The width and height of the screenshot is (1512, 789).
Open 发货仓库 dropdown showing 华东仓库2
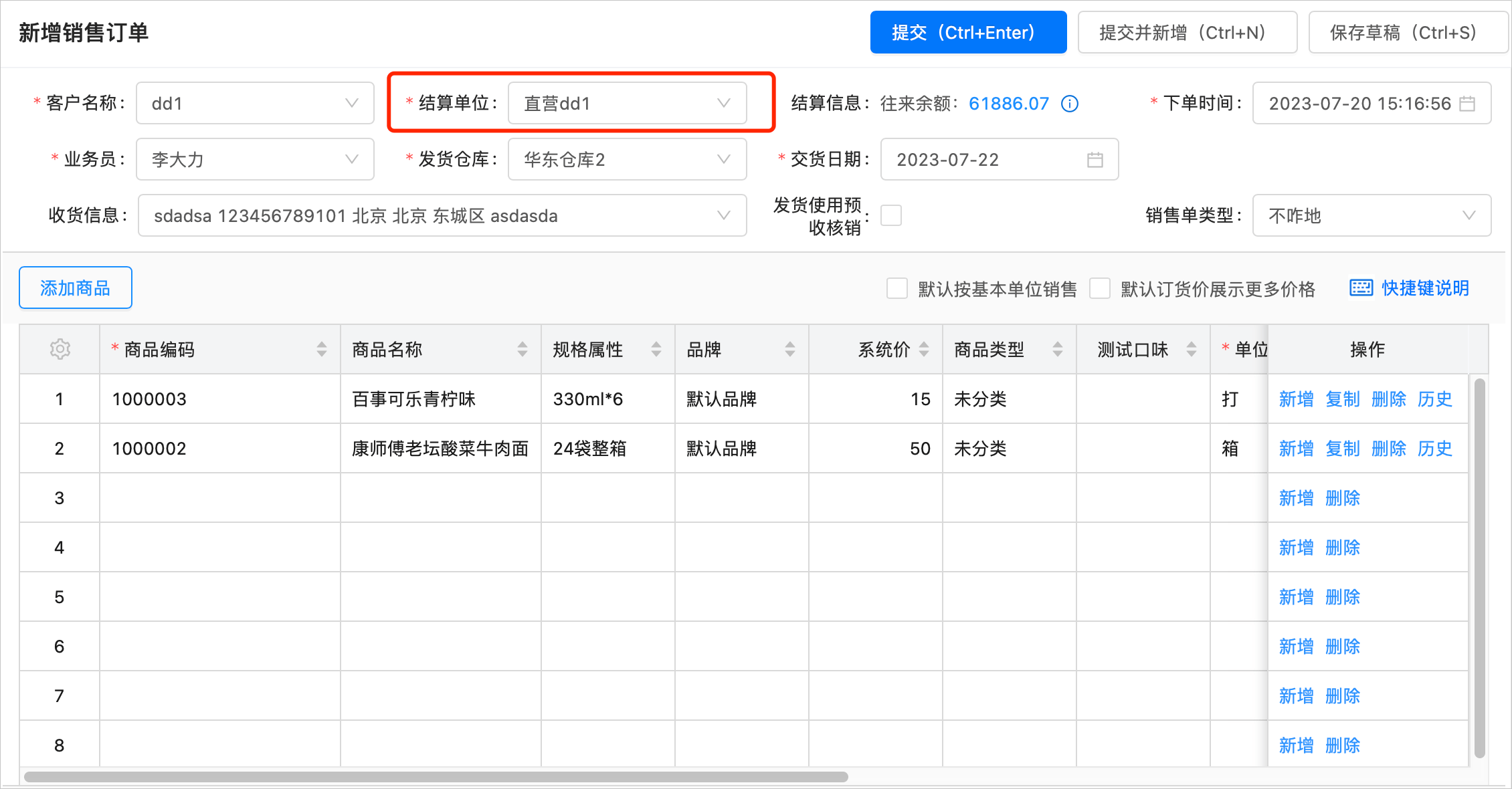(x=628, y=159)
